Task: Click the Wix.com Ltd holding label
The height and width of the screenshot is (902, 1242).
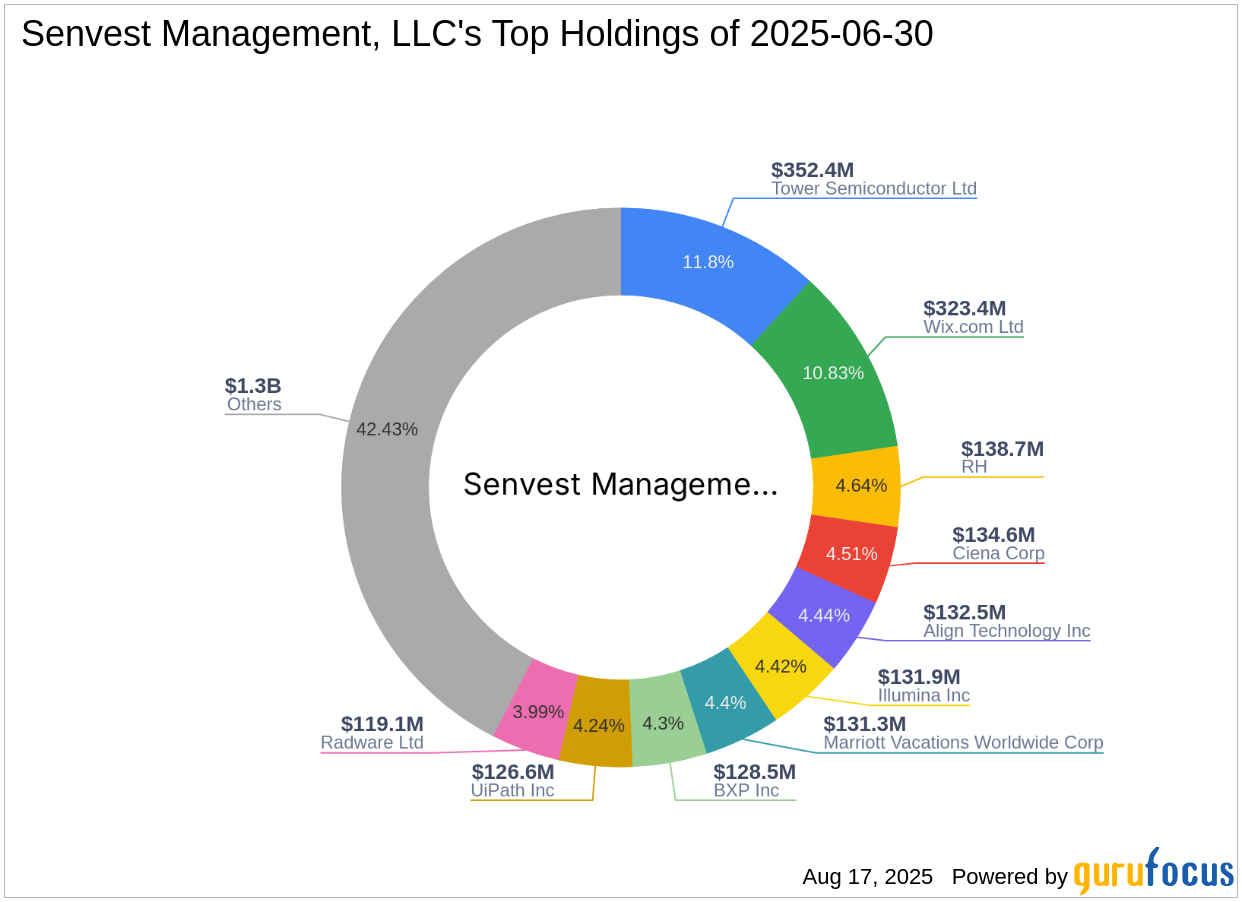Action: pos(972,326)
